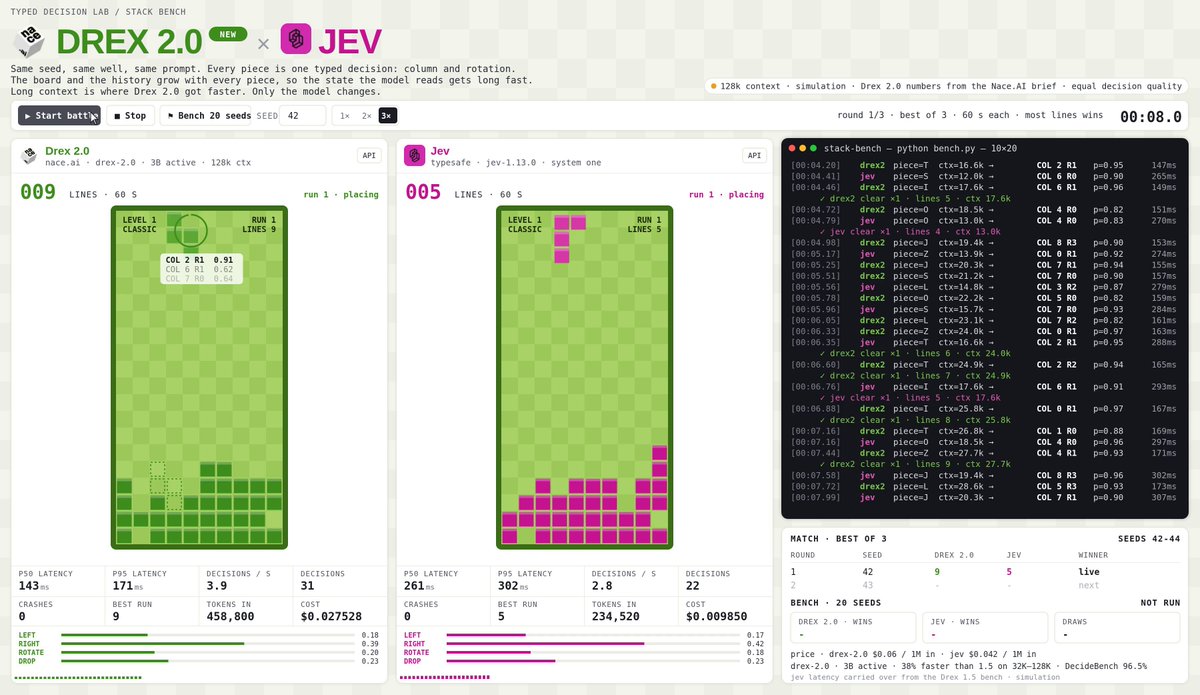
Task: Start the battle
Action: pyautogui.click(x=59, y=116)
